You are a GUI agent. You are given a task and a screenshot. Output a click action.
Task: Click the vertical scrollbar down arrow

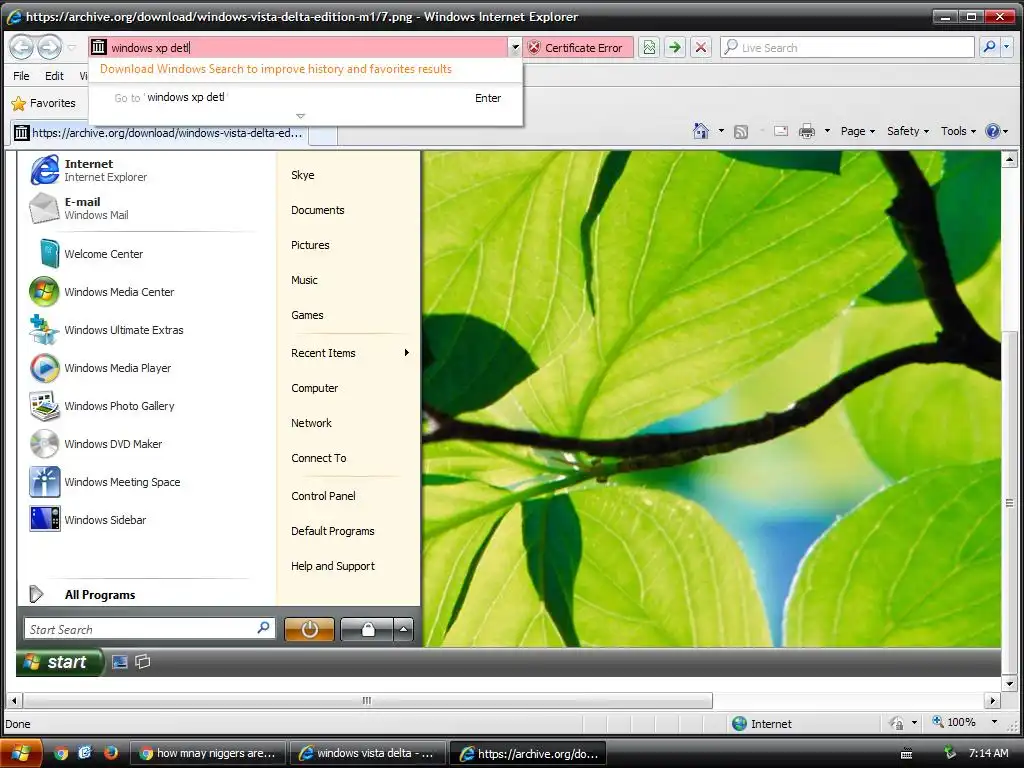(x=1010, y=684)
